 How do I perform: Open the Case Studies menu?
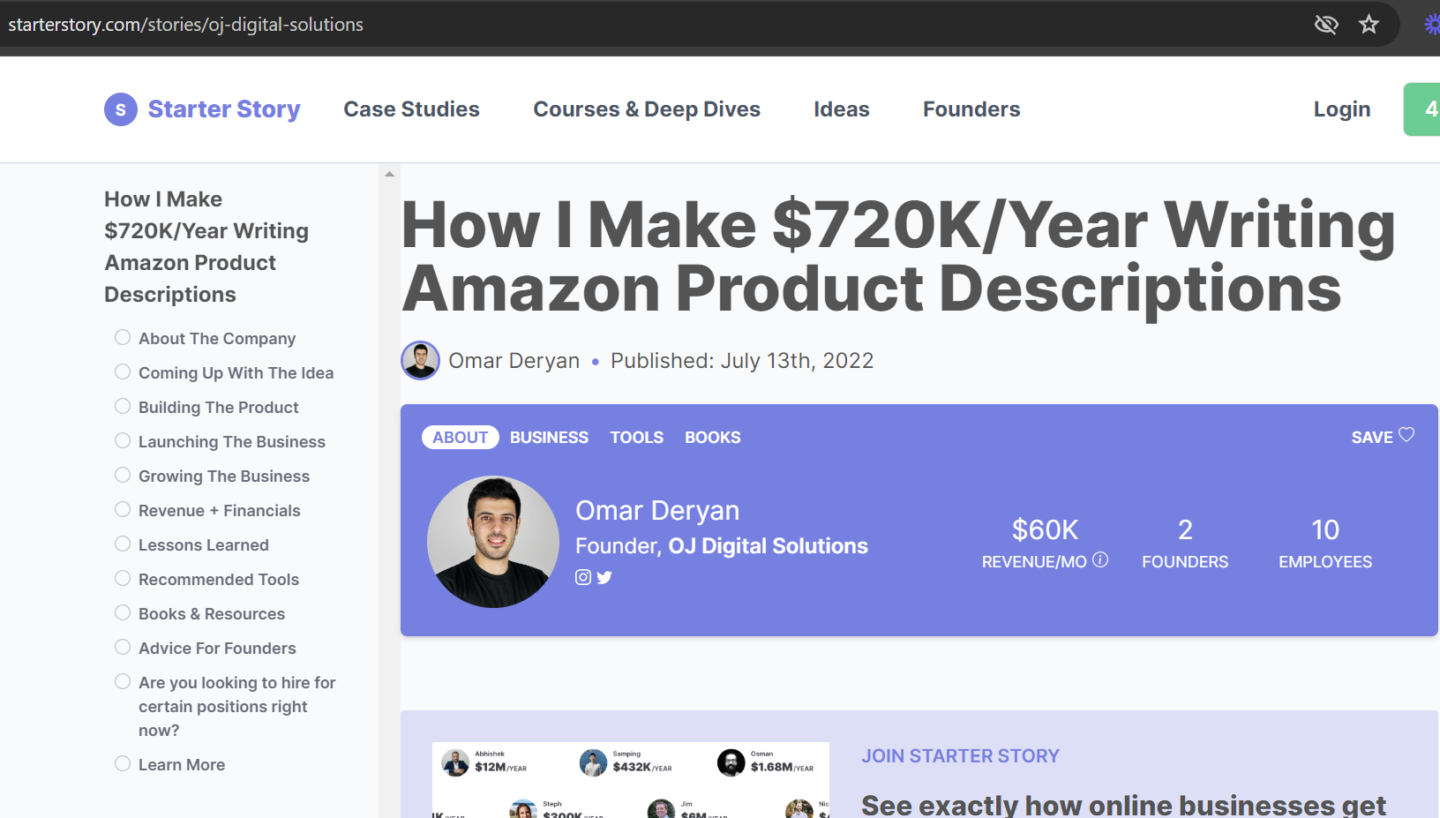tap(411, 109)
